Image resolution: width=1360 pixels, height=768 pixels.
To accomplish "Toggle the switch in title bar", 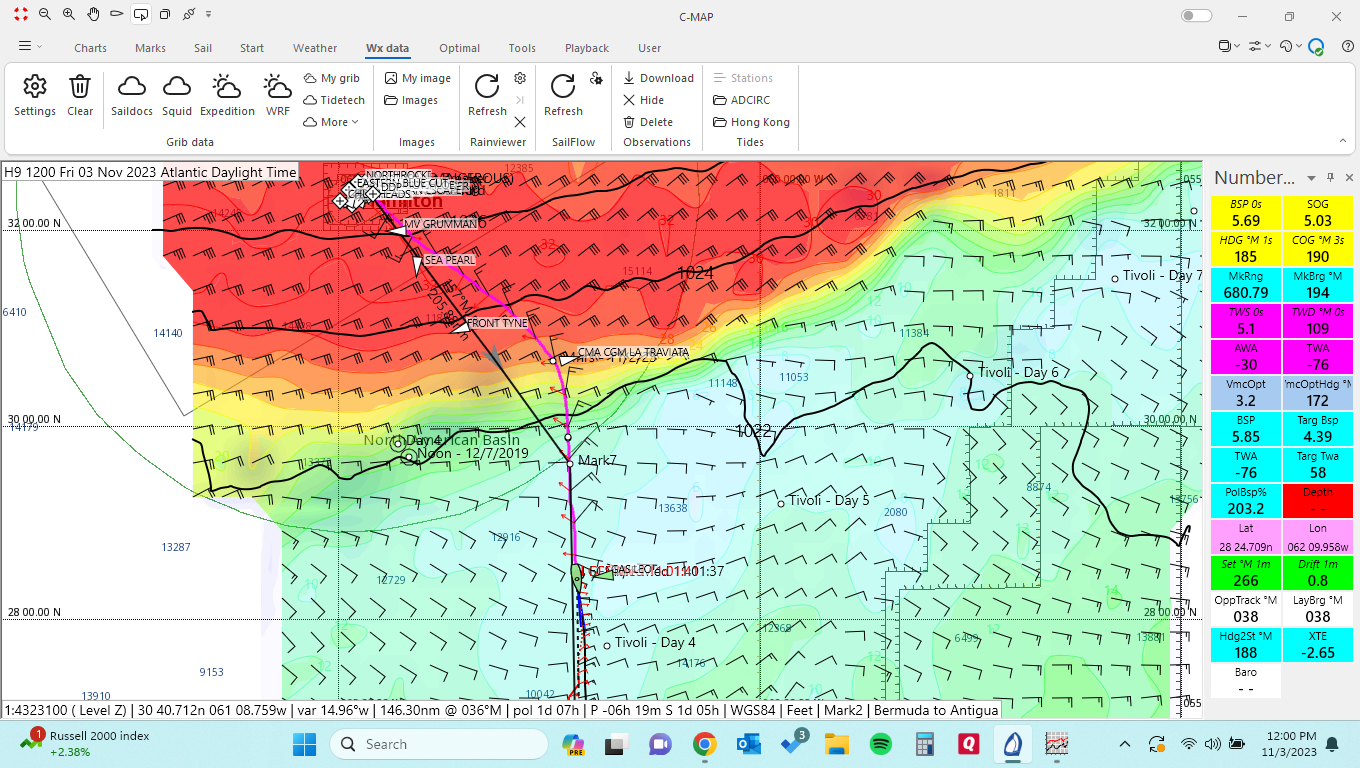I will click(1196, 16).
